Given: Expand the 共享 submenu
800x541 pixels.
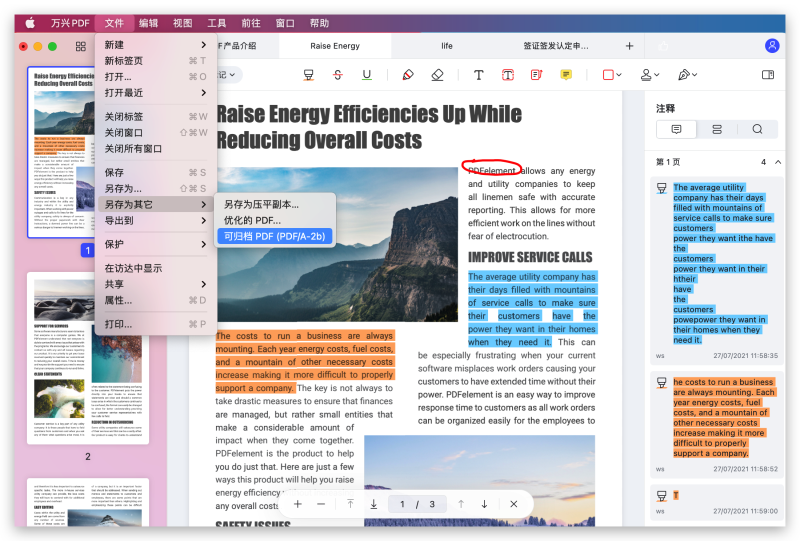Looking at the screenshot, I should click(156, 284).
